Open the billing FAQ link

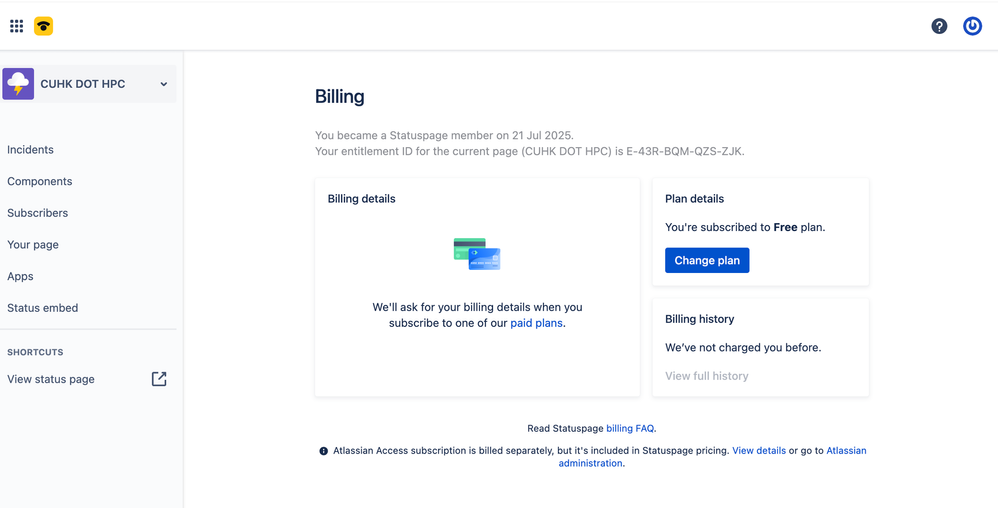(x=629, y=428)
